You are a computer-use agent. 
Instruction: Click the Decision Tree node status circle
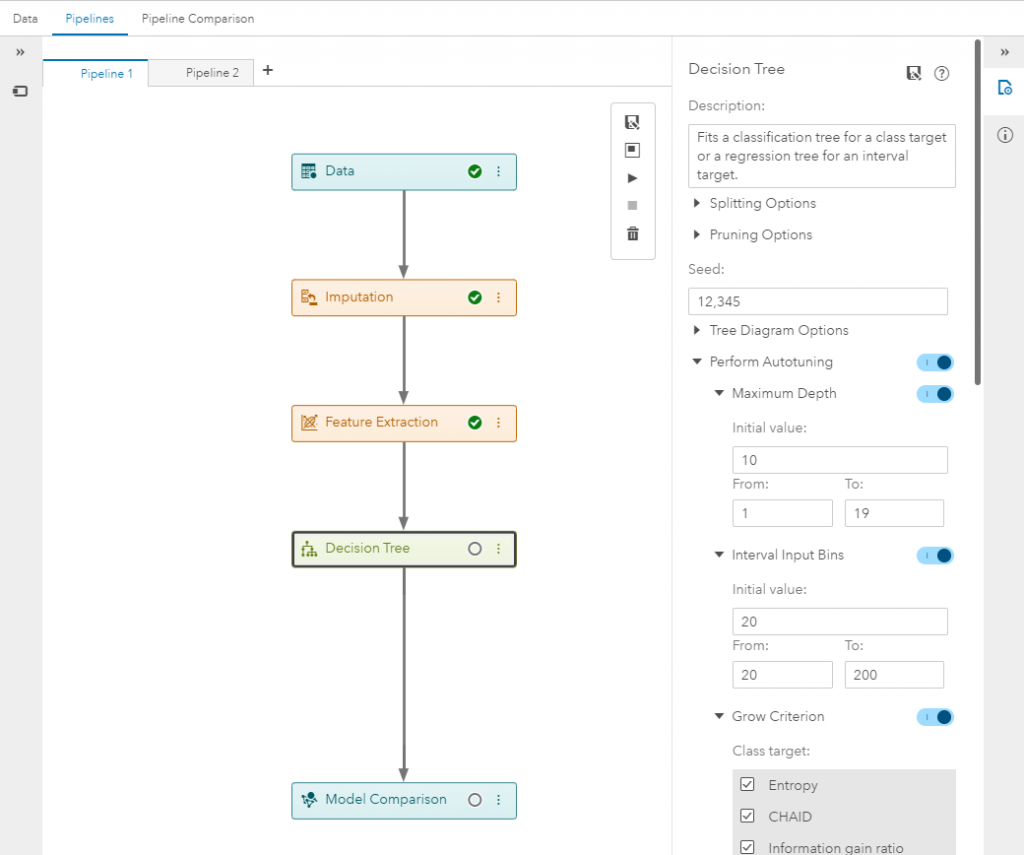474,548
